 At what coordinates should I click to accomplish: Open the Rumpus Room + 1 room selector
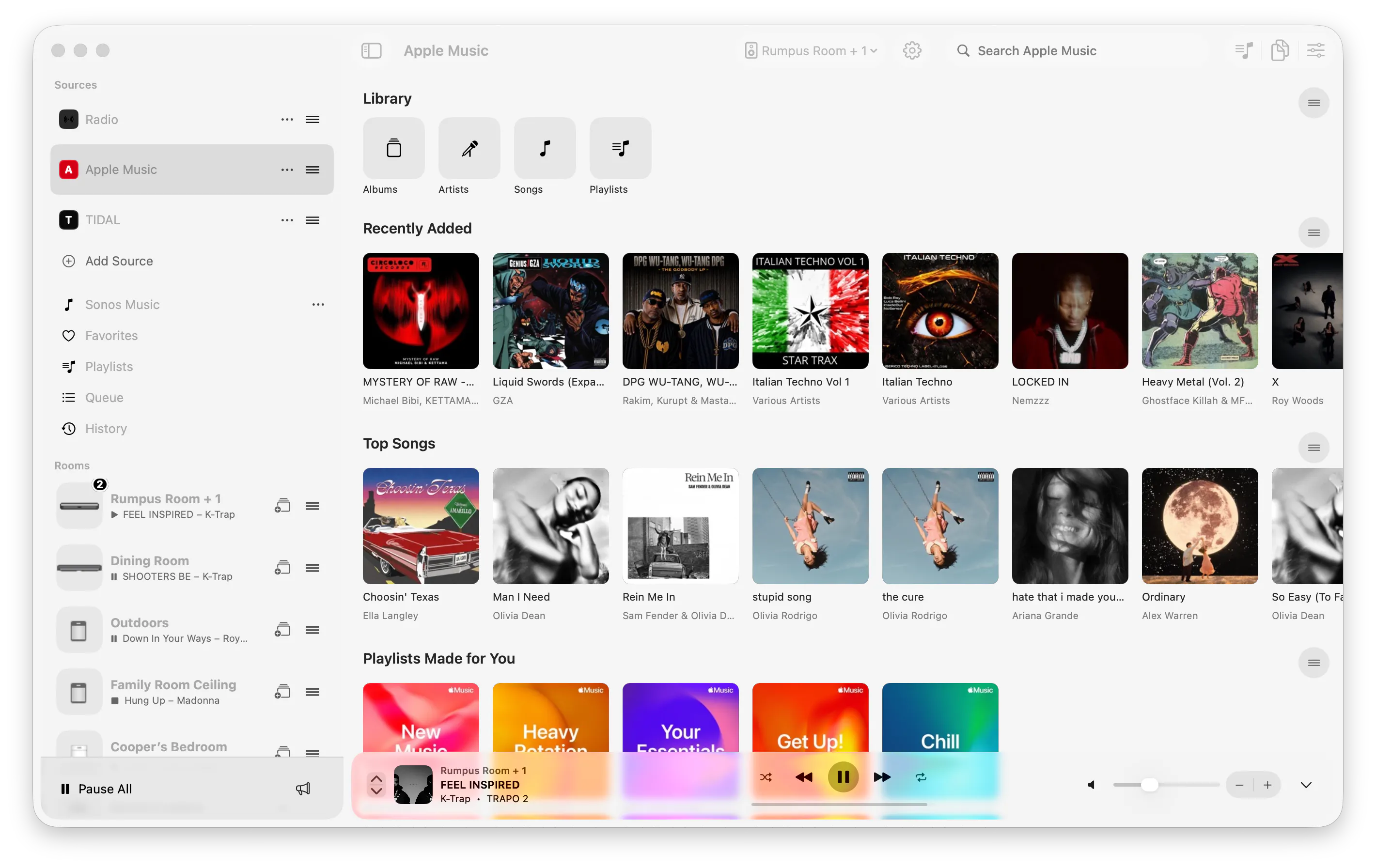(x=811, y=51)
